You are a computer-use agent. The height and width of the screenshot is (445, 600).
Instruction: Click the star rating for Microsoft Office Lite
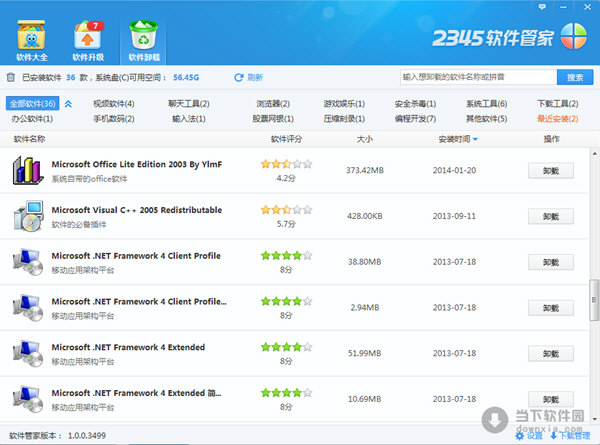pyautogui.click(x=286, y=164)
